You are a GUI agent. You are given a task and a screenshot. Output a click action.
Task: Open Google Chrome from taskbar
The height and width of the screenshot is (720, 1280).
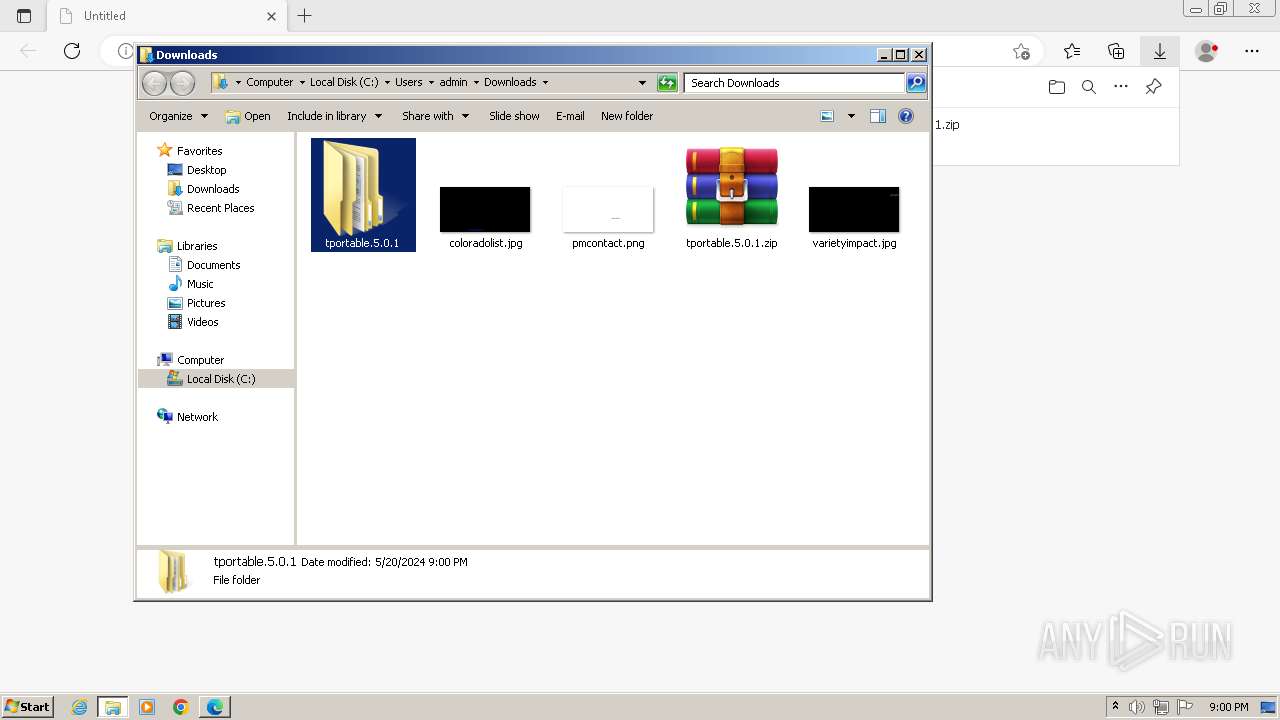[180, 707]
